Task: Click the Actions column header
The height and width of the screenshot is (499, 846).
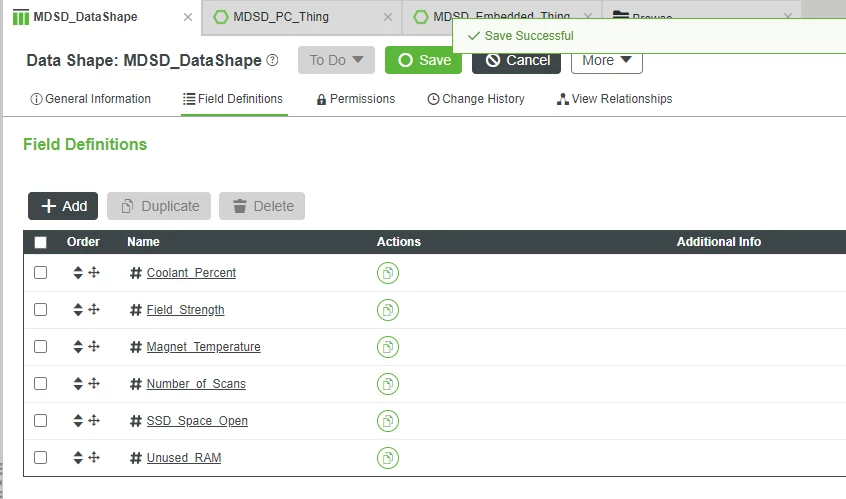Action: click(x=399, y=242)
